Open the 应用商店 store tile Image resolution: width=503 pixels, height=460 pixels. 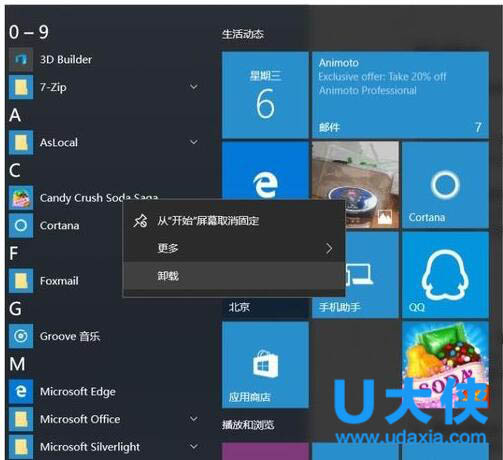click(265, 365)
